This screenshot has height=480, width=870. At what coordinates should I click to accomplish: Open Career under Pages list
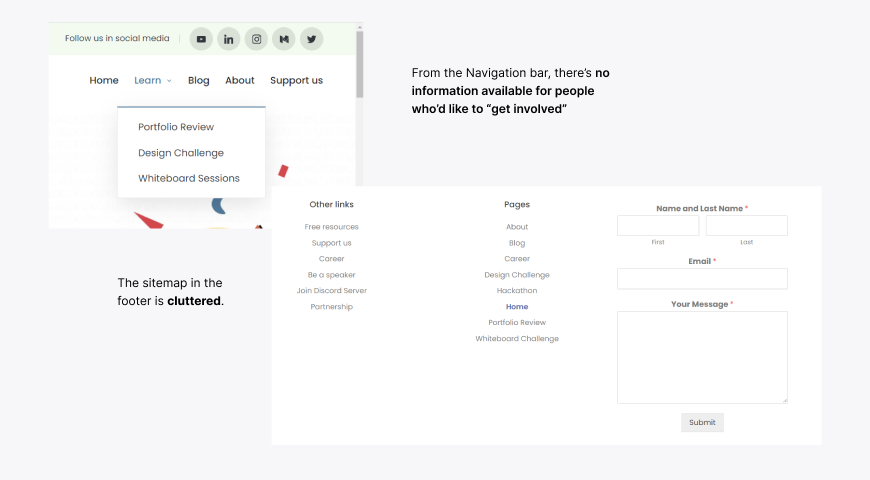coord(517,259)
